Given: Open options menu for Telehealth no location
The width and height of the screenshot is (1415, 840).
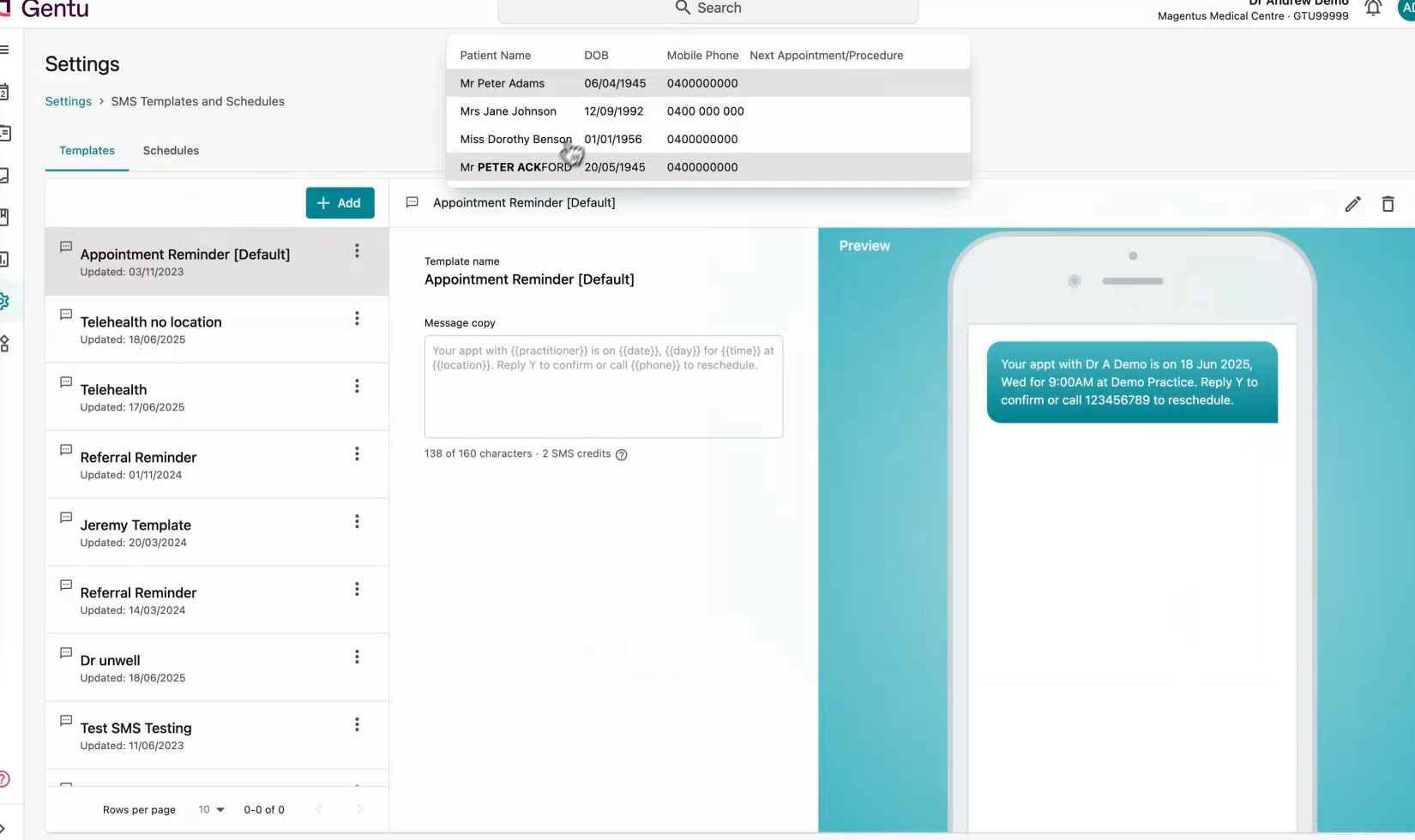Looking at the screenshot, I should coord(357,319).
